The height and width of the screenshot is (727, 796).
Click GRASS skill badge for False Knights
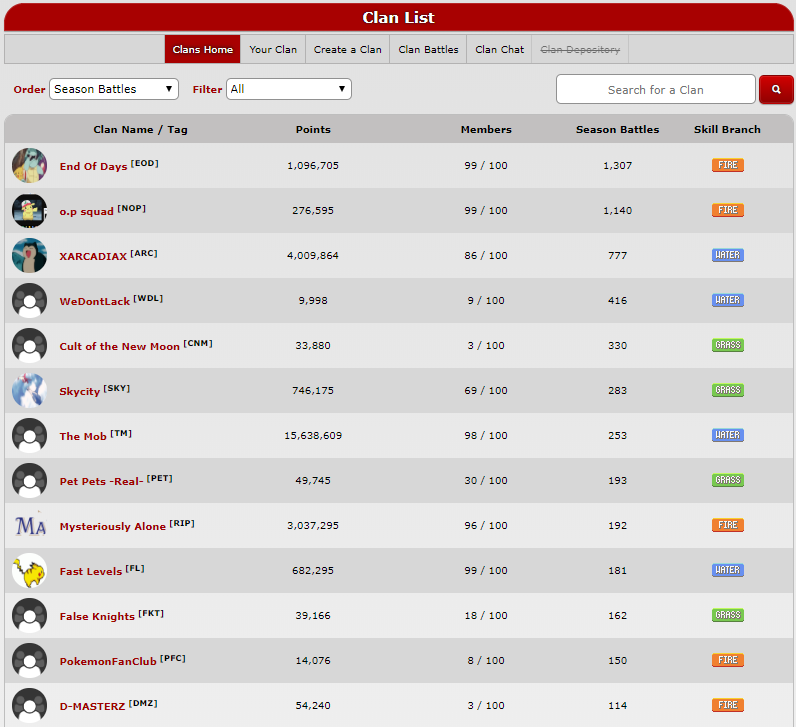(727, 615)
